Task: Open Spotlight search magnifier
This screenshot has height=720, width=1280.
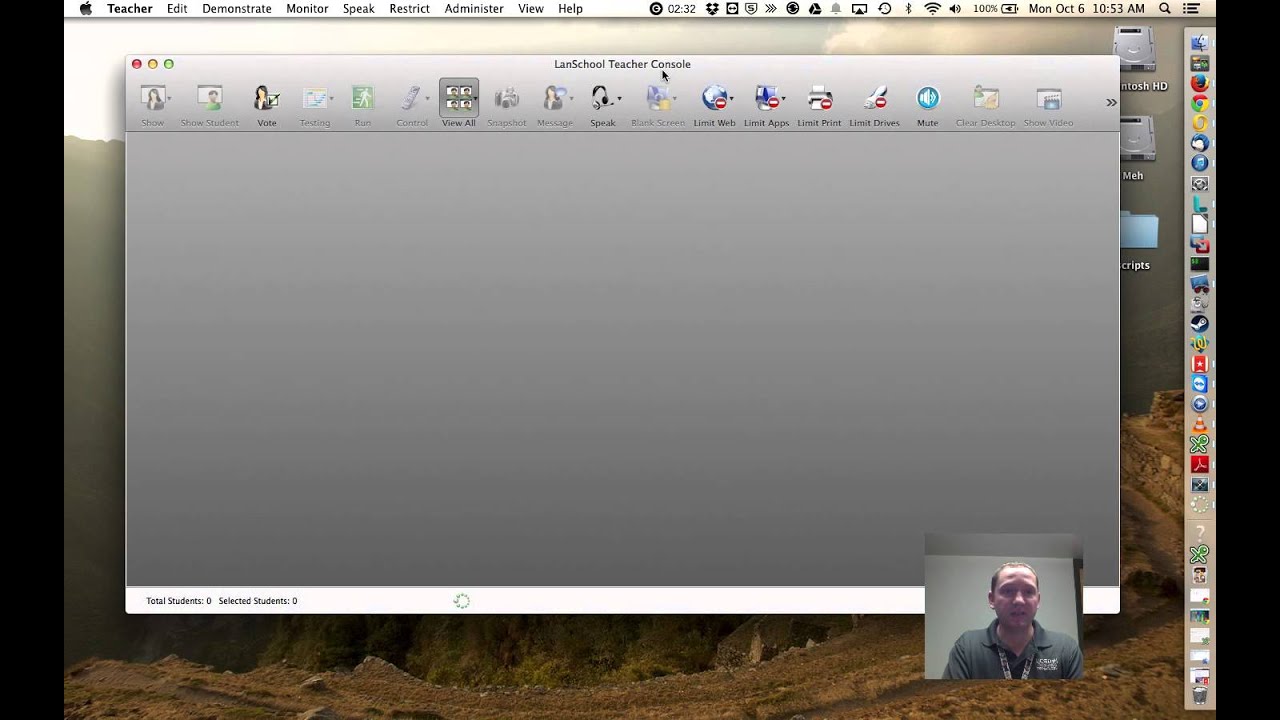Action: 1165,8
